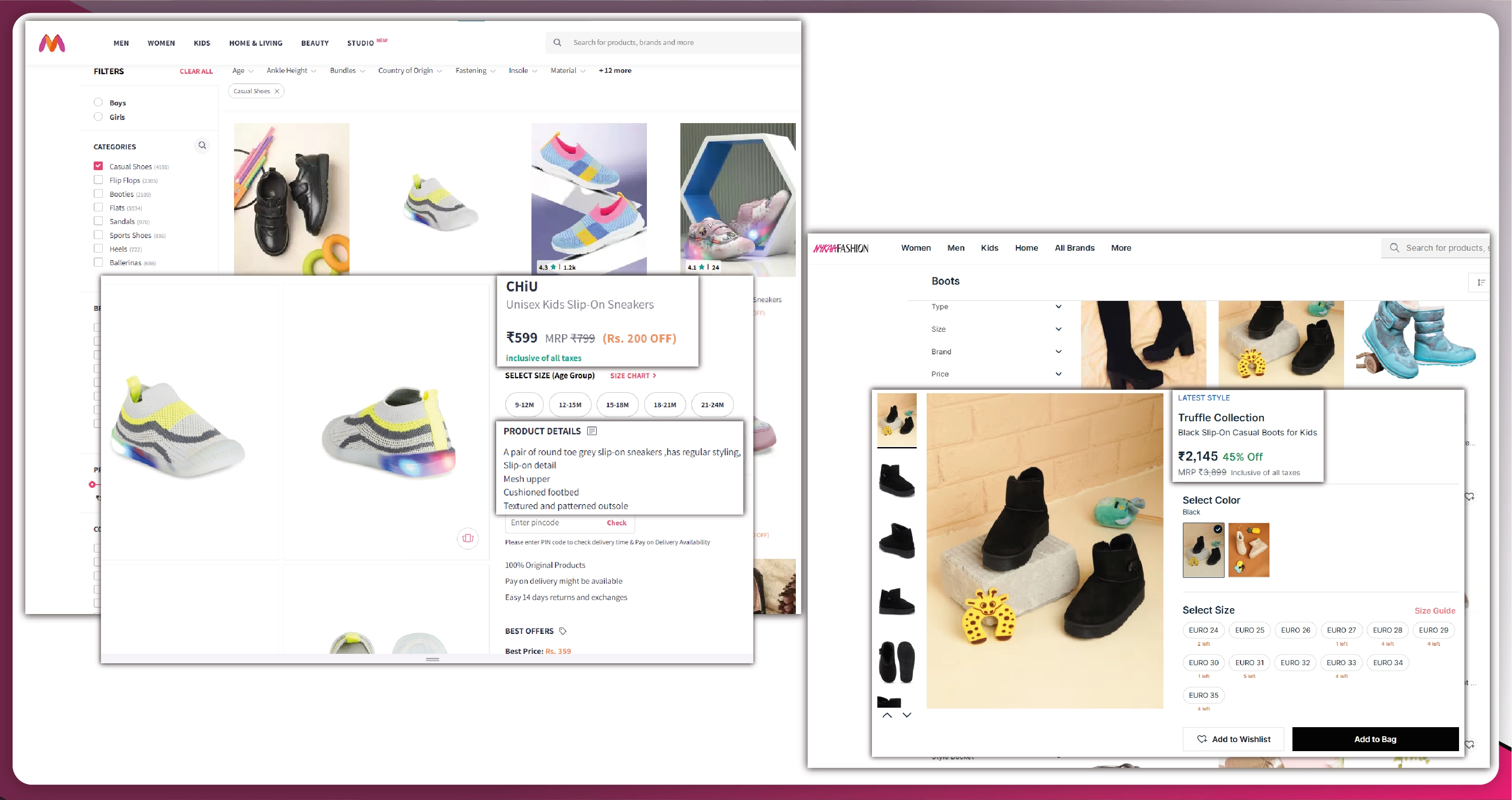This screenshot has width=1512, height=800.
Task: Select the Girls radio button
Action: (x=98, y=116)
